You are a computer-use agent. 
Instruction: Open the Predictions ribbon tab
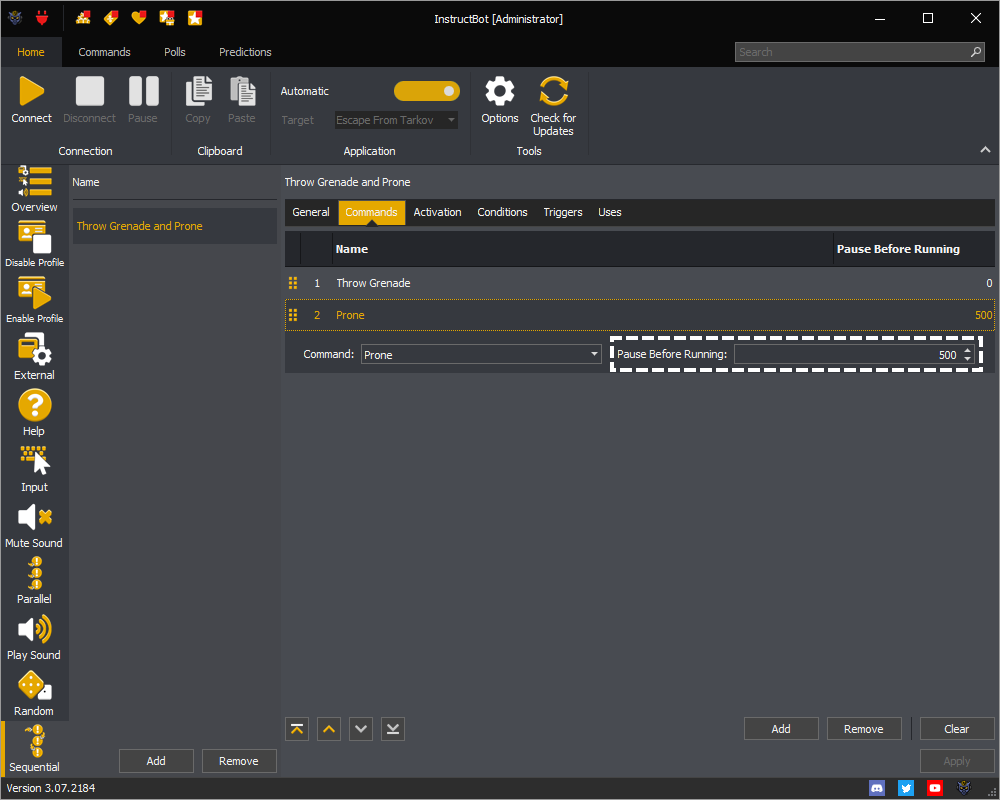pos(246,52)
